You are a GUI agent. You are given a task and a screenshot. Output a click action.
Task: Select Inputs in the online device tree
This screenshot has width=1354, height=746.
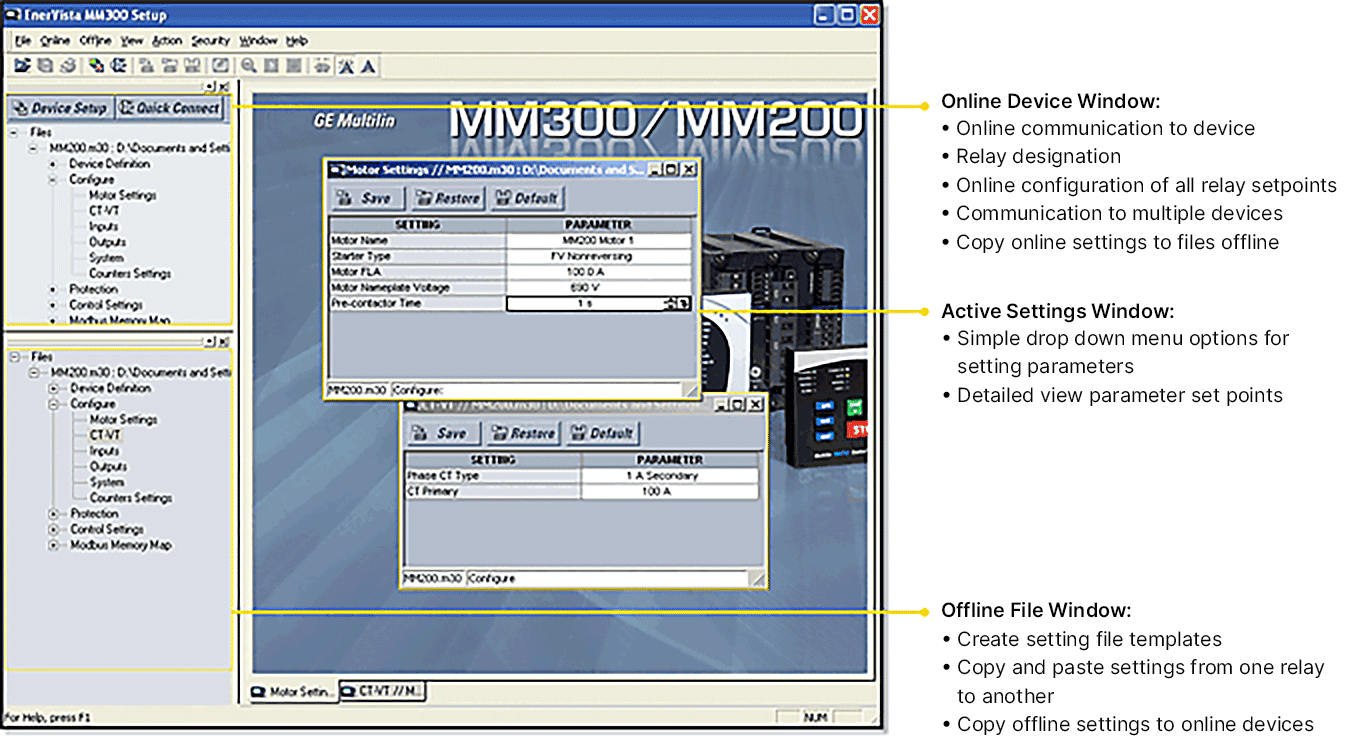coord(104,227)
